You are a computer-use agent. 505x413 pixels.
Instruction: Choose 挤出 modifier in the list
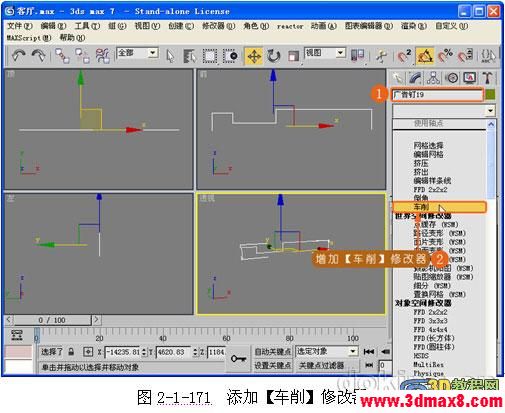pos(421,172)
